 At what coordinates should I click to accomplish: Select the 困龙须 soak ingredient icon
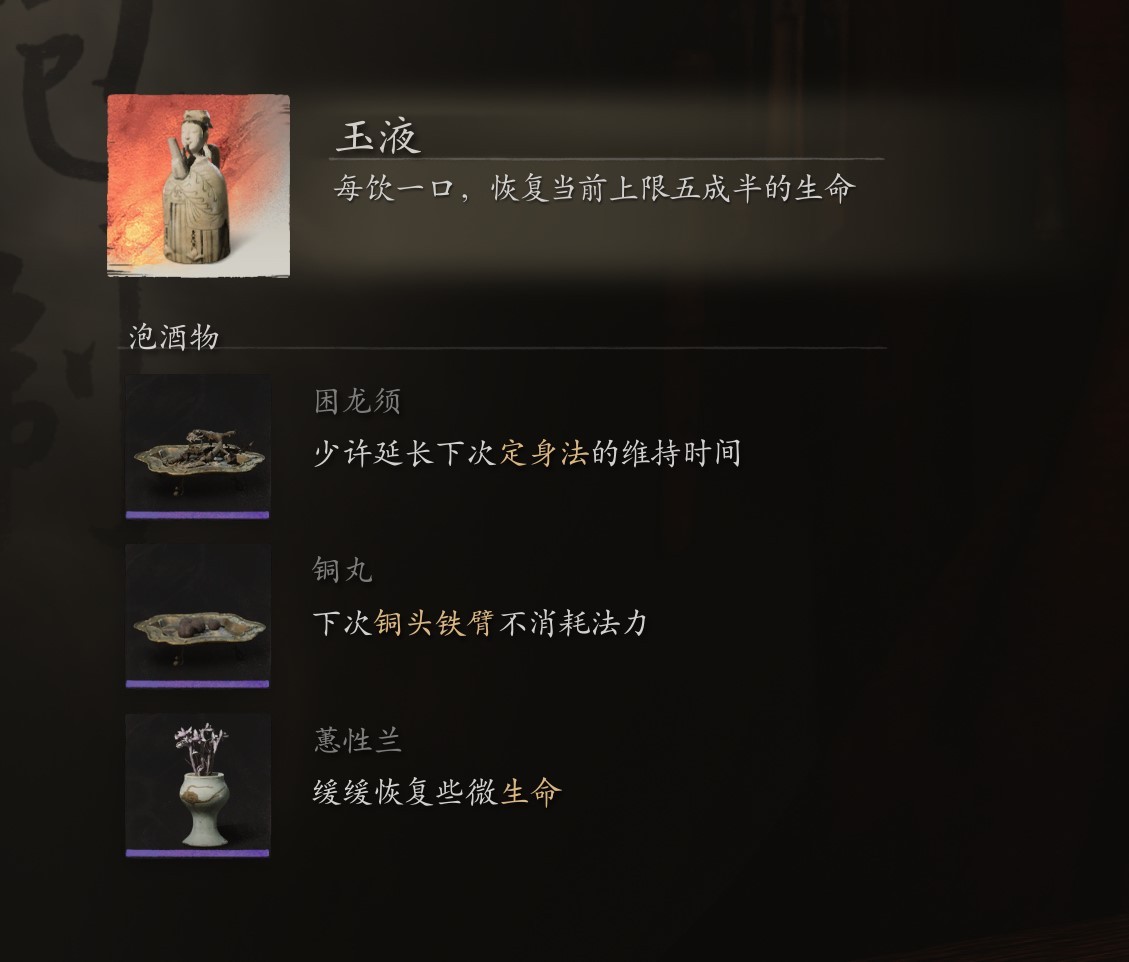click(x=197, y=444)
